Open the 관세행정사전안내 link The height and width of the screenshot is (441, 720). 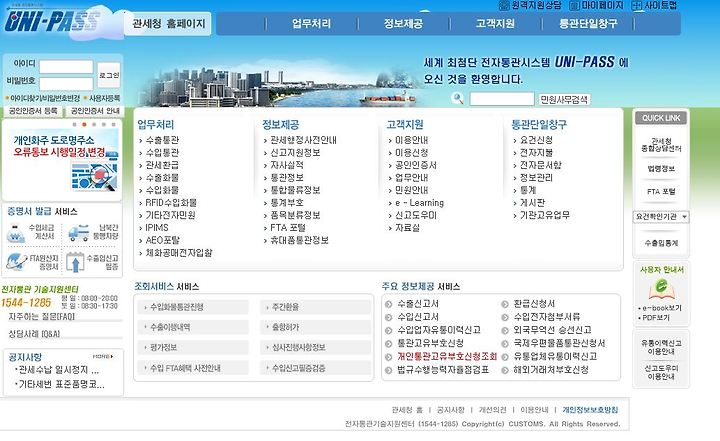tap(303, 140)
